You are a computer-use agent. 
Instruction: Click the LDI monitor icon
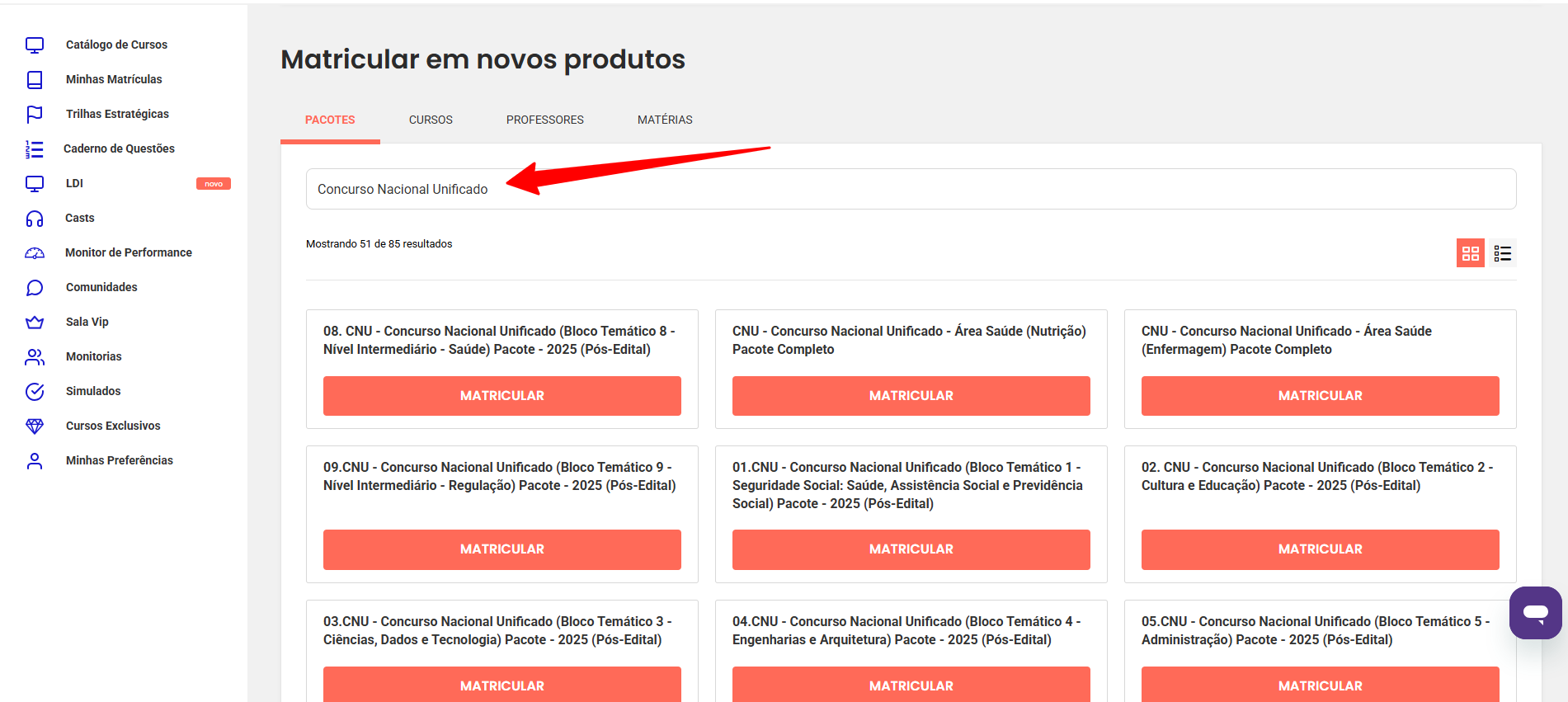click(x=35, y=183)
